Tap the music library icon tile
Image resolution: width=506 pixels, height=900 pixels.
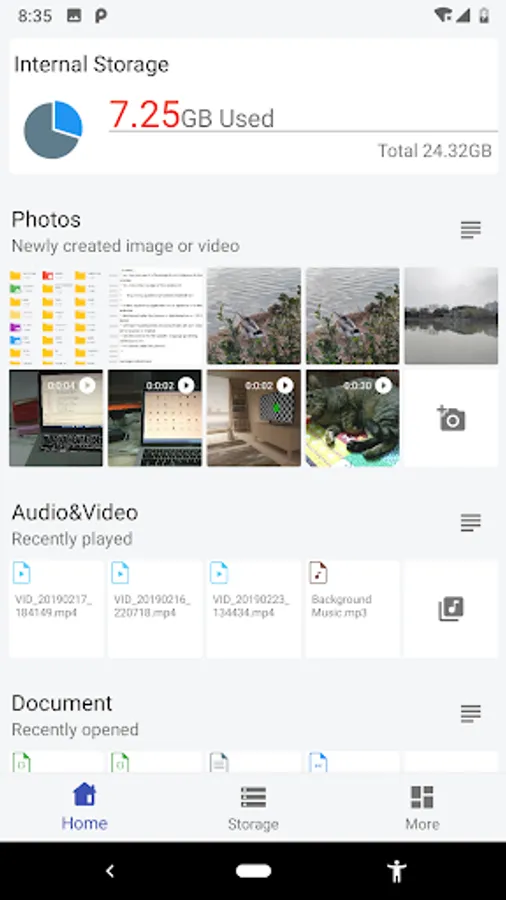(x=451, y=609)
